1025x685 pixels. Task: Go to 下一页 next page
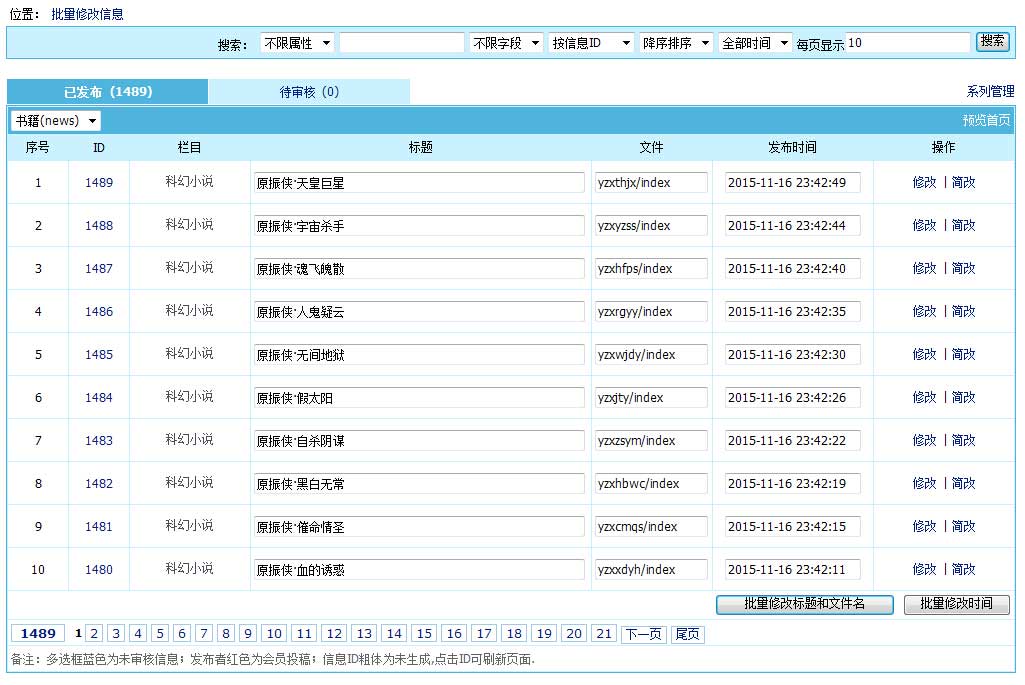[643, 634]
